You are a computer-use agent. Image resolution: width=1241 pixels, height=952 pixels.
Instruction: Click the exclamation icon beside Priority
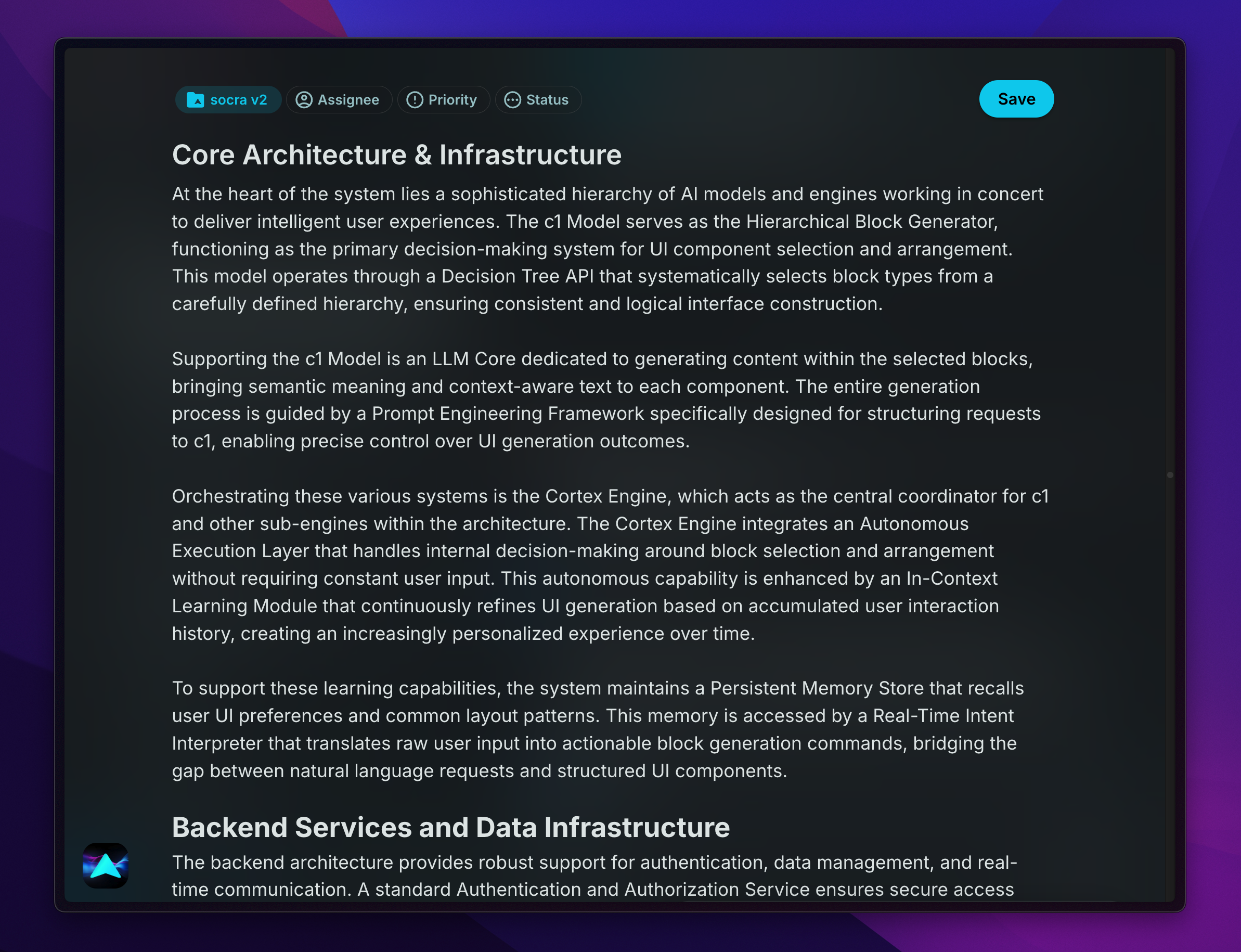tap(415, 100)
